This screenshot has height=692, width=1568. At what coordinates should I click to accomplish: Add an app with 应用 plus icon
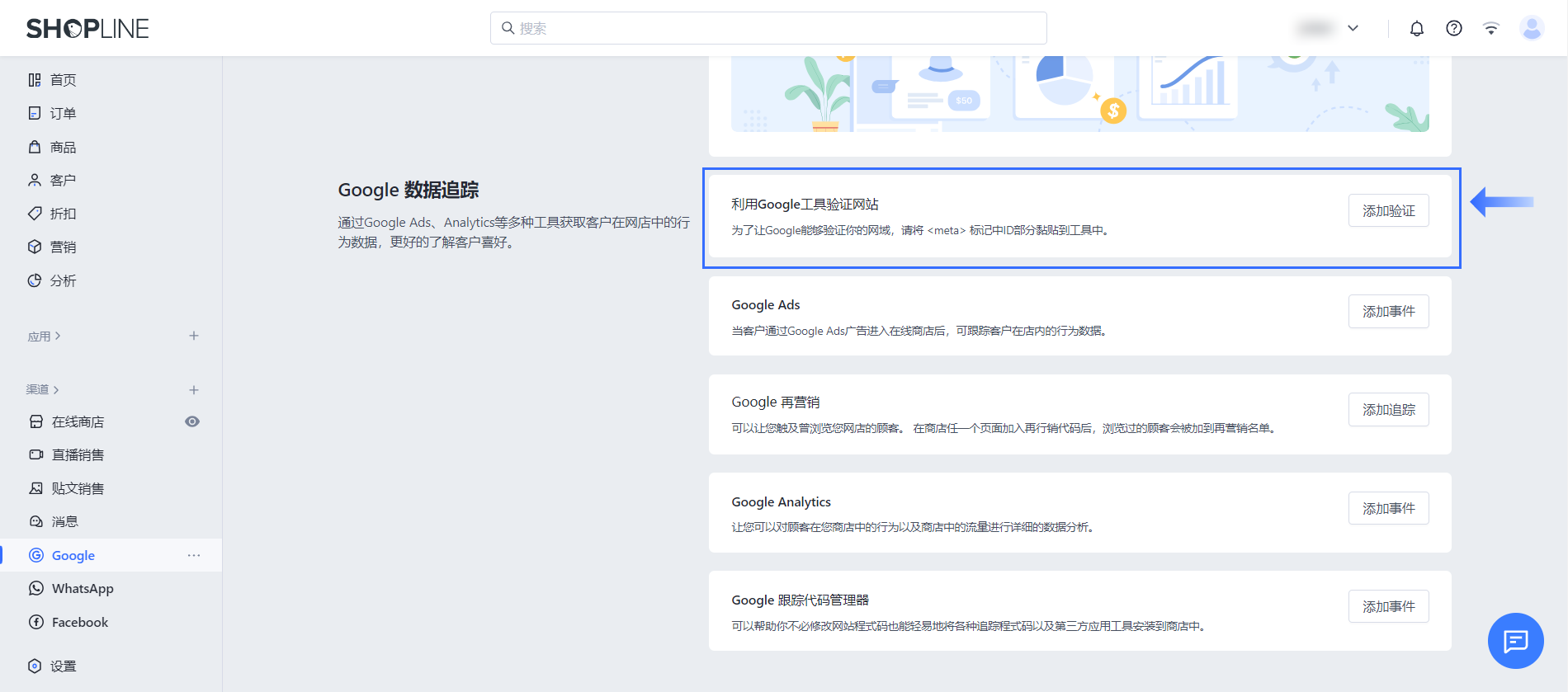coord(194,336)
